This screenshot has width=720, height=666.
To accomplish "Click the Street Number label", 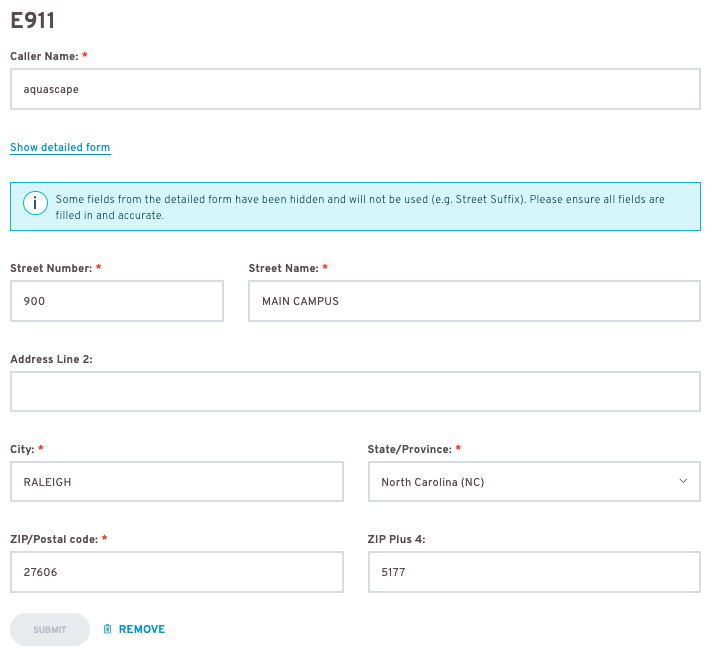I will point(51,268).
